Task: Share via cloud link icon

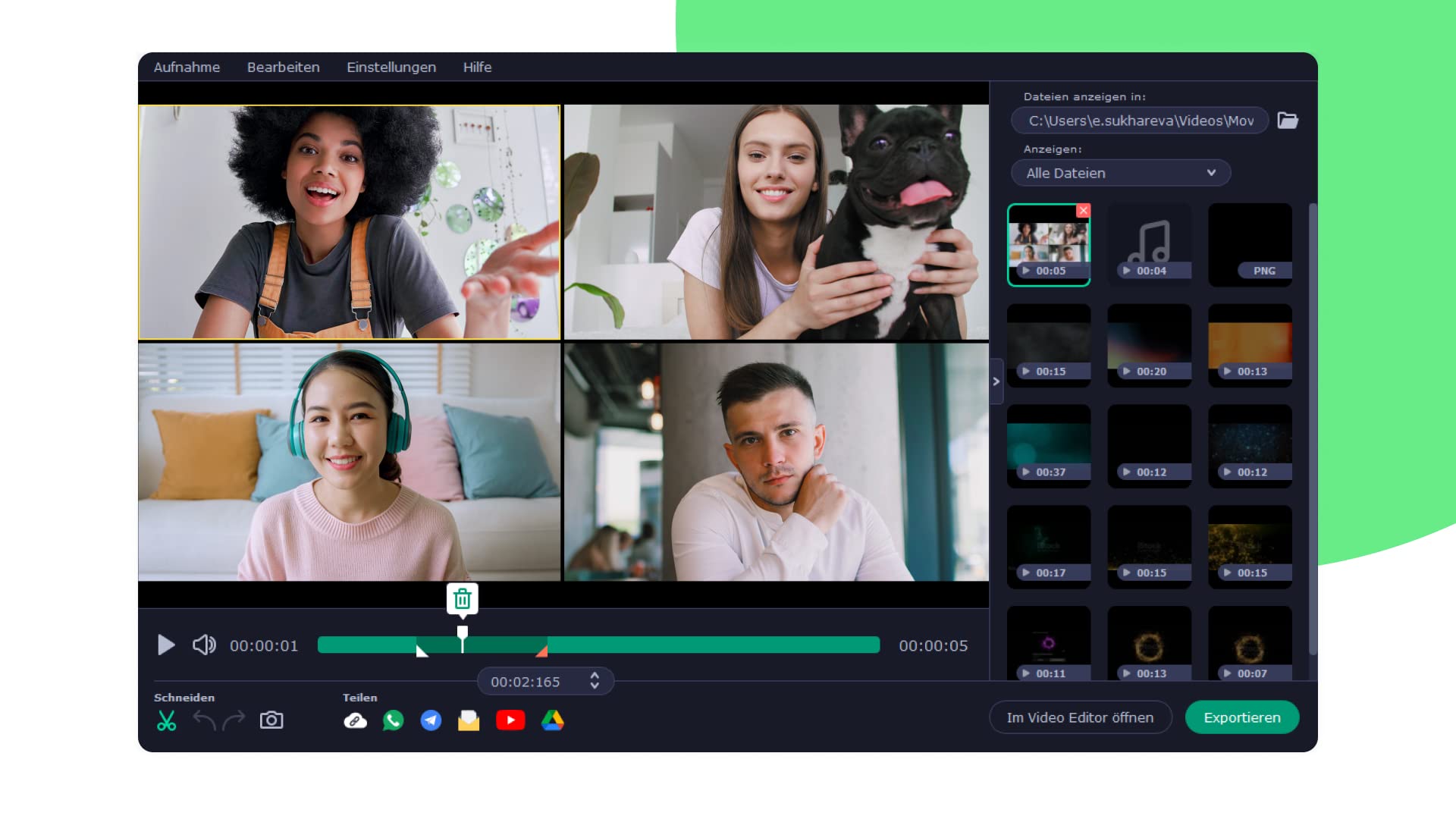Action: point(355,720)
